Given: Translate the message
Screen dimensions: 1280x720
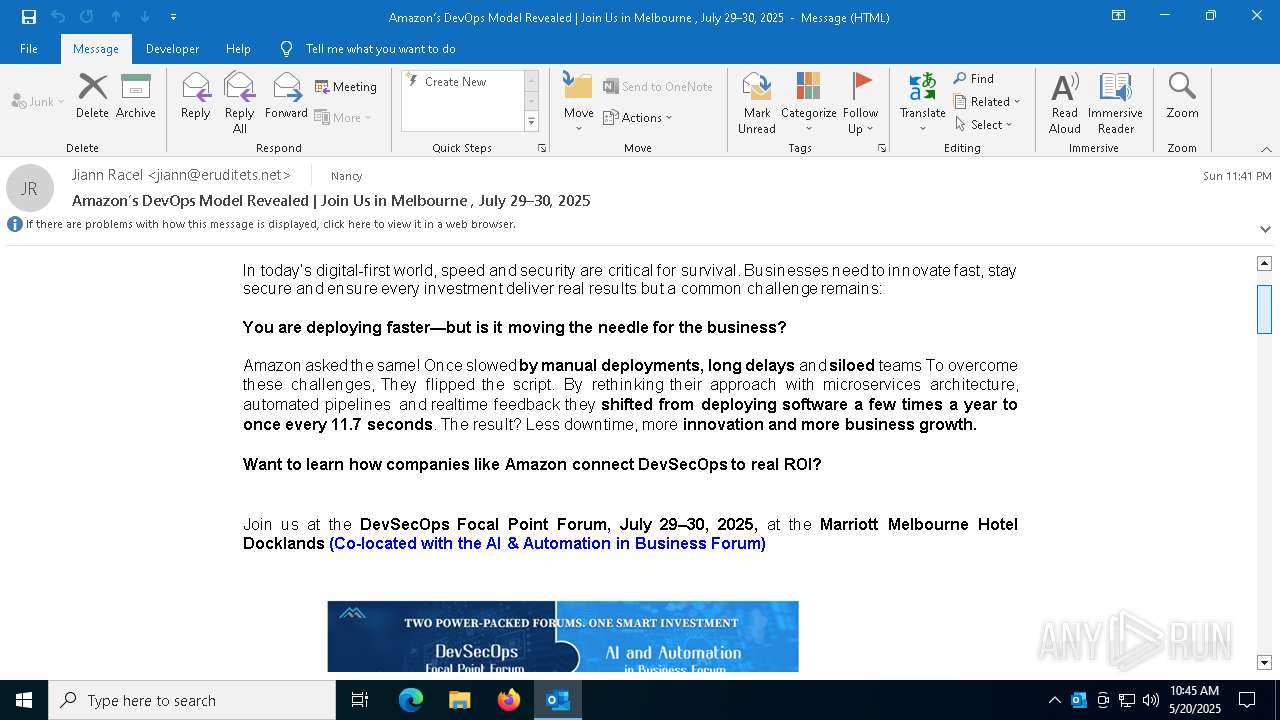Looking at the screenshot, I should point(922,102).
